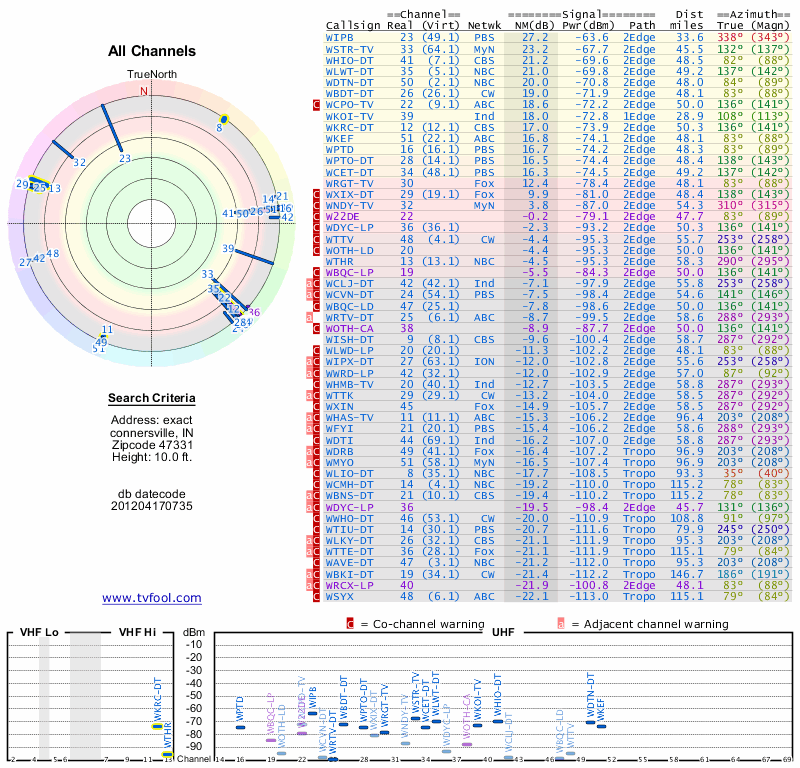This screenshot has height=768, width=800.
Task: Click the C warning icon beside WTTV
Action: (x=316, y=239)
